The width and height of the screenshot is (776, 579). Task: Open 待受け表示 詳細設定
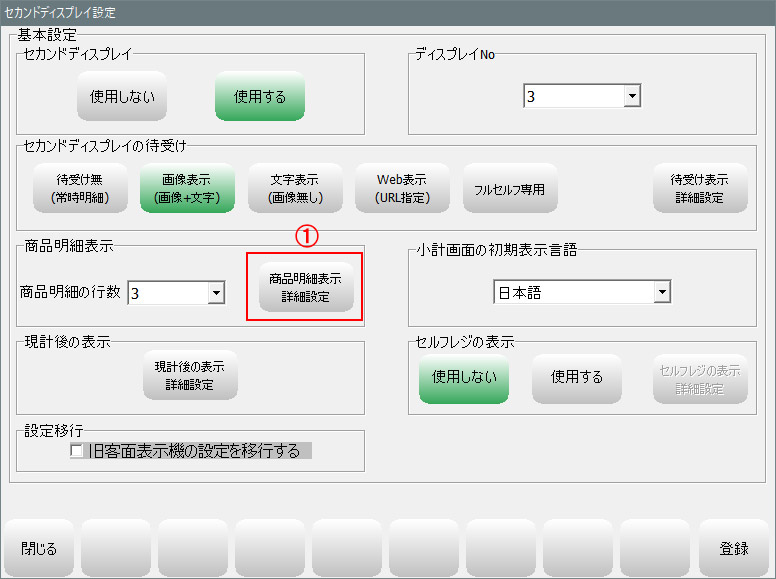(700, 189)
